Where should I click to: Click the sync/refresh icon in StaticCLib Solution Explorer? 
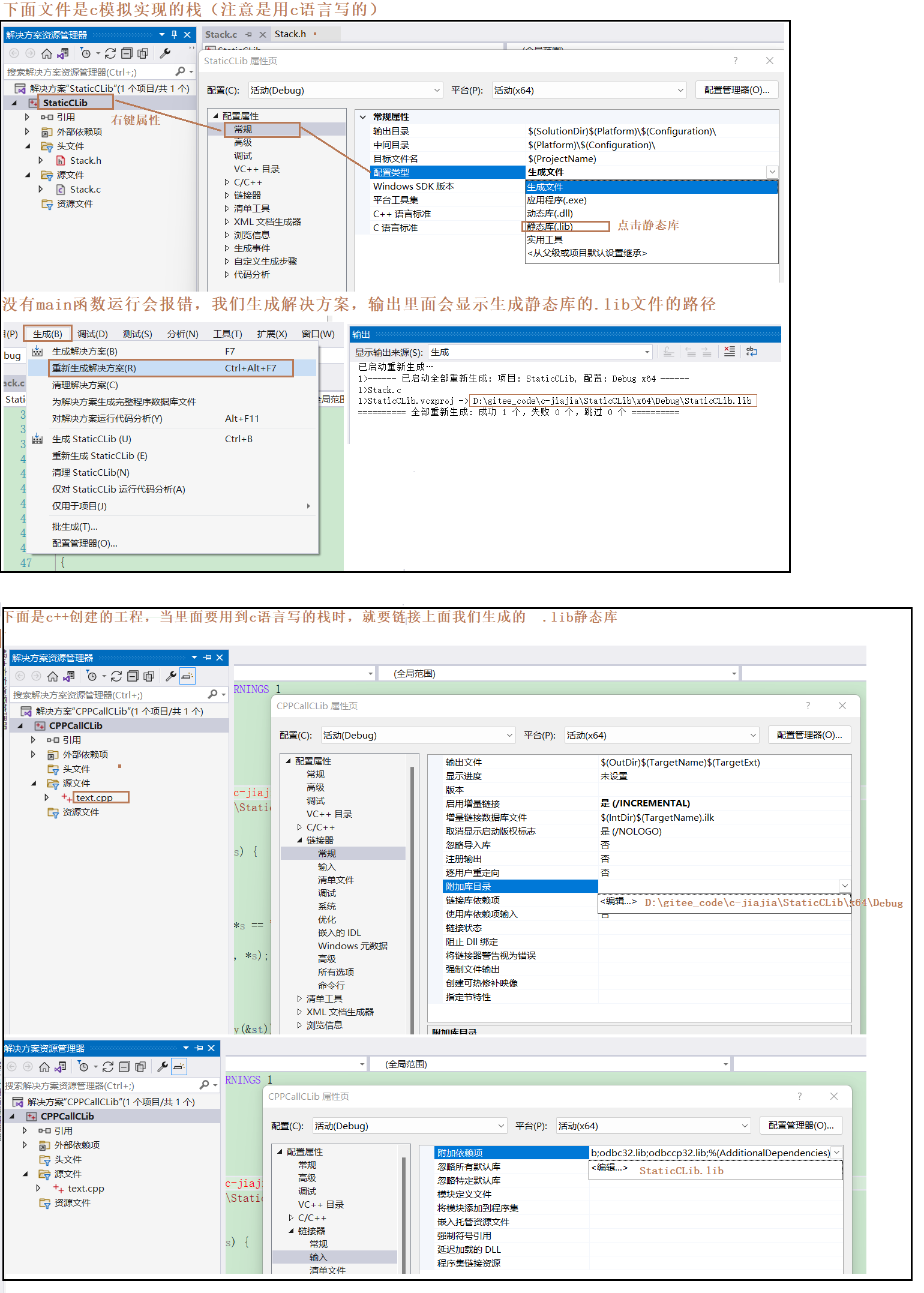(x=110, y=53)
